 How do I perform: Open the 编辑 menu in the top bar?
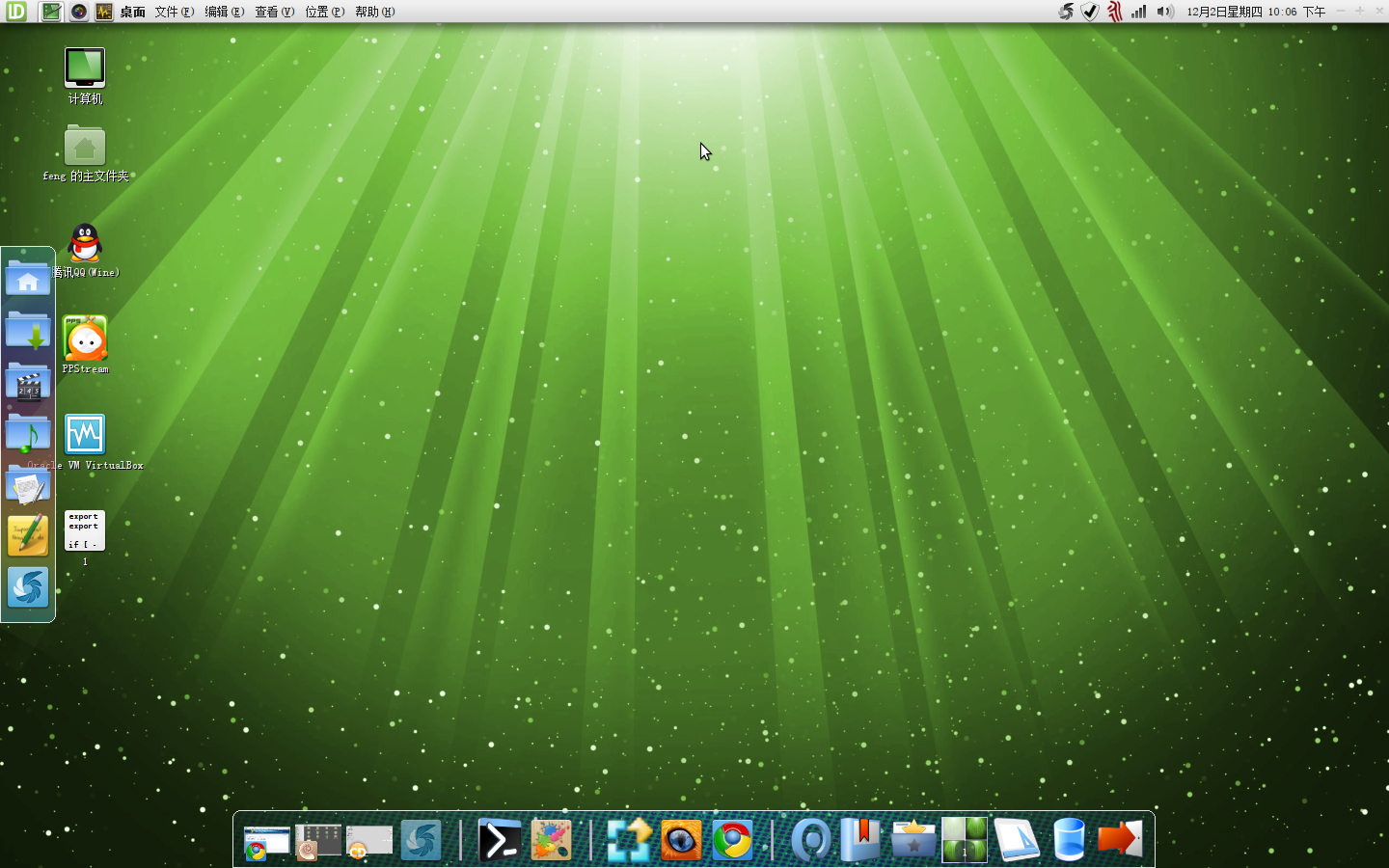[x=225, y=12]
